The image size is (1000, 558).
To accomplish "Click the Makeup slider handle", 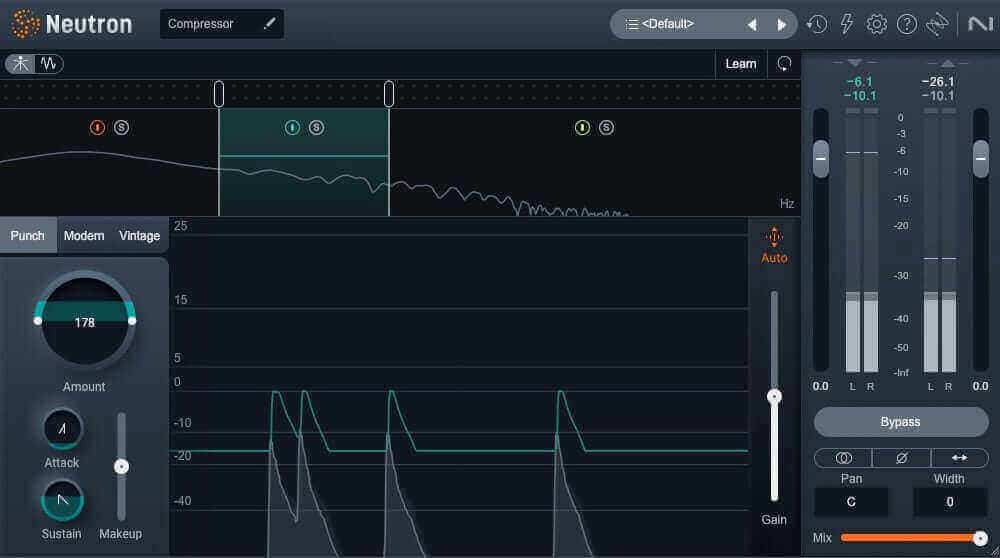I will click(121, 467).
